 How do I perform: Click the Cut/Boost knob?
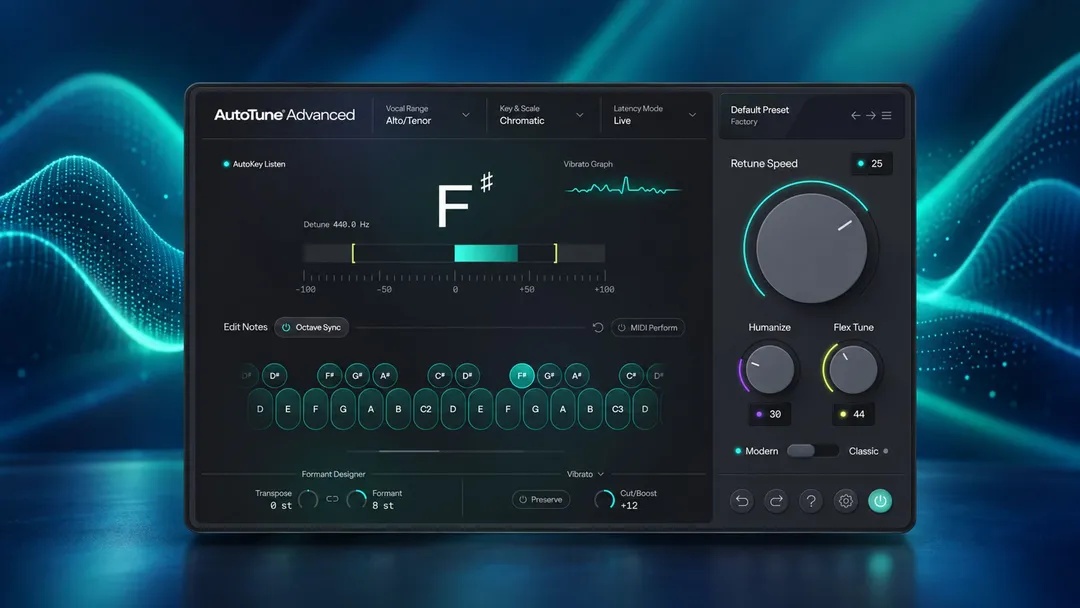pyautogui.click(x=604, y=499)
